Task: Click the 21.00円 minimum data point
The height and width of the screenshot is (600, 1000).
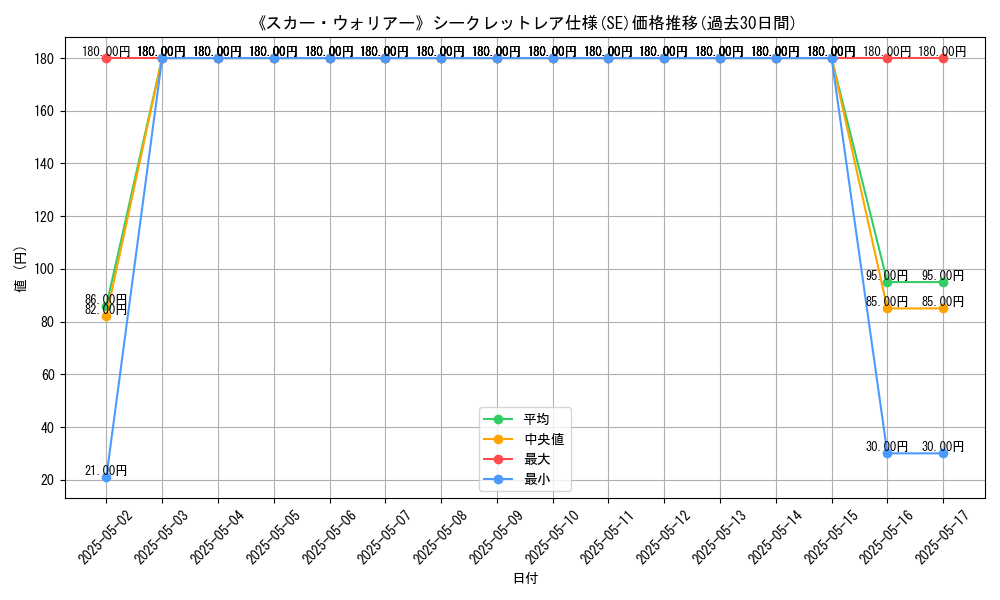Action: point(107,478)
